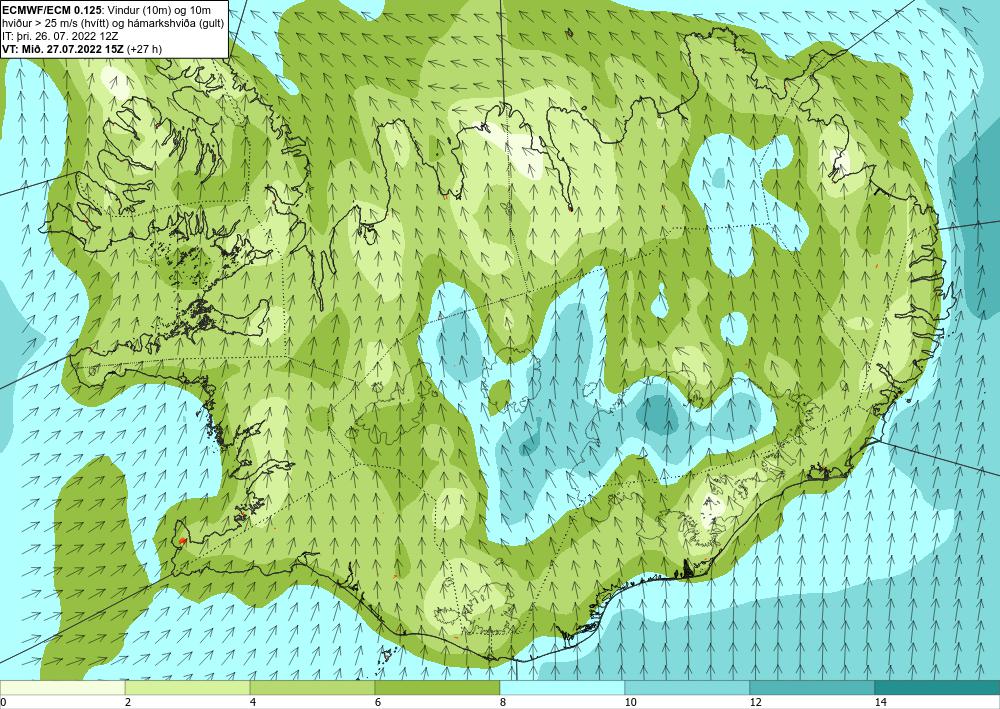Screen dimensions: 1000x709
Task: Click the legend scale label '14'
Action: 881,703
